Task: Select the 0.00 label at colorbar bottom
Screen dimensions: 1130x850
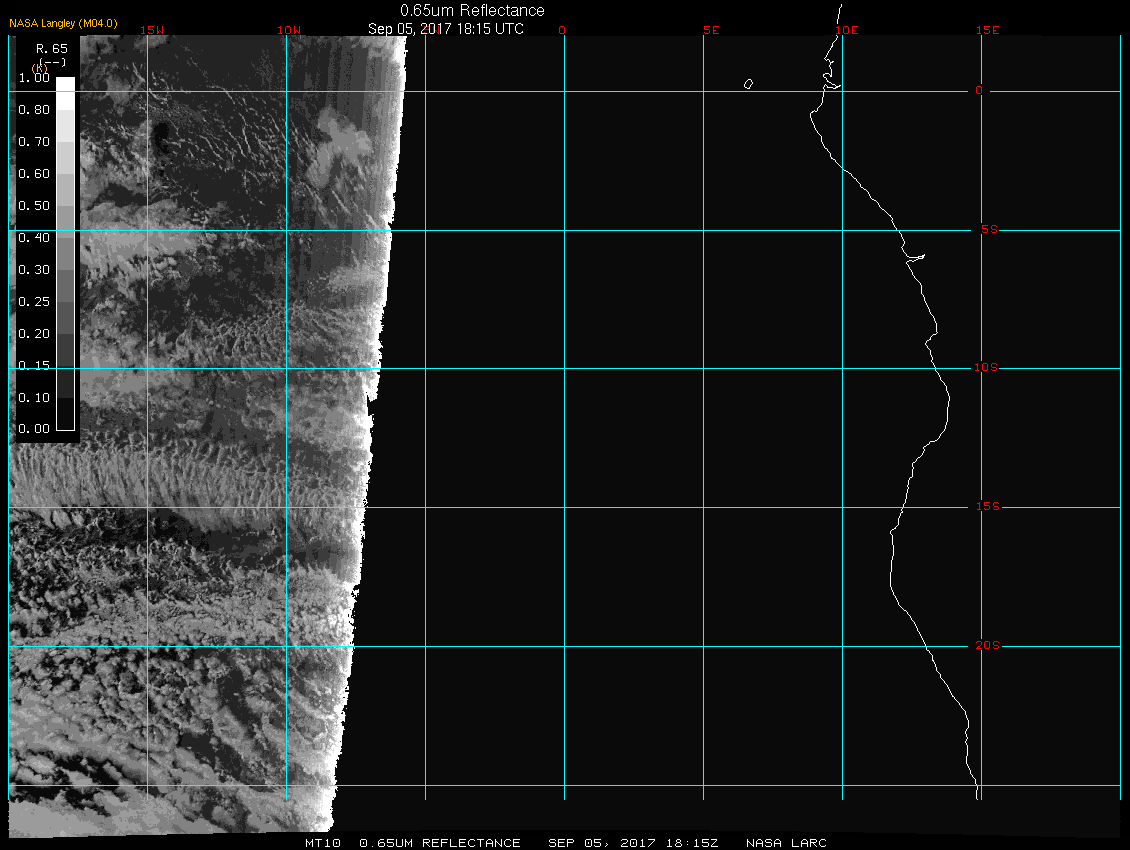Action: [x=34, y=429]
